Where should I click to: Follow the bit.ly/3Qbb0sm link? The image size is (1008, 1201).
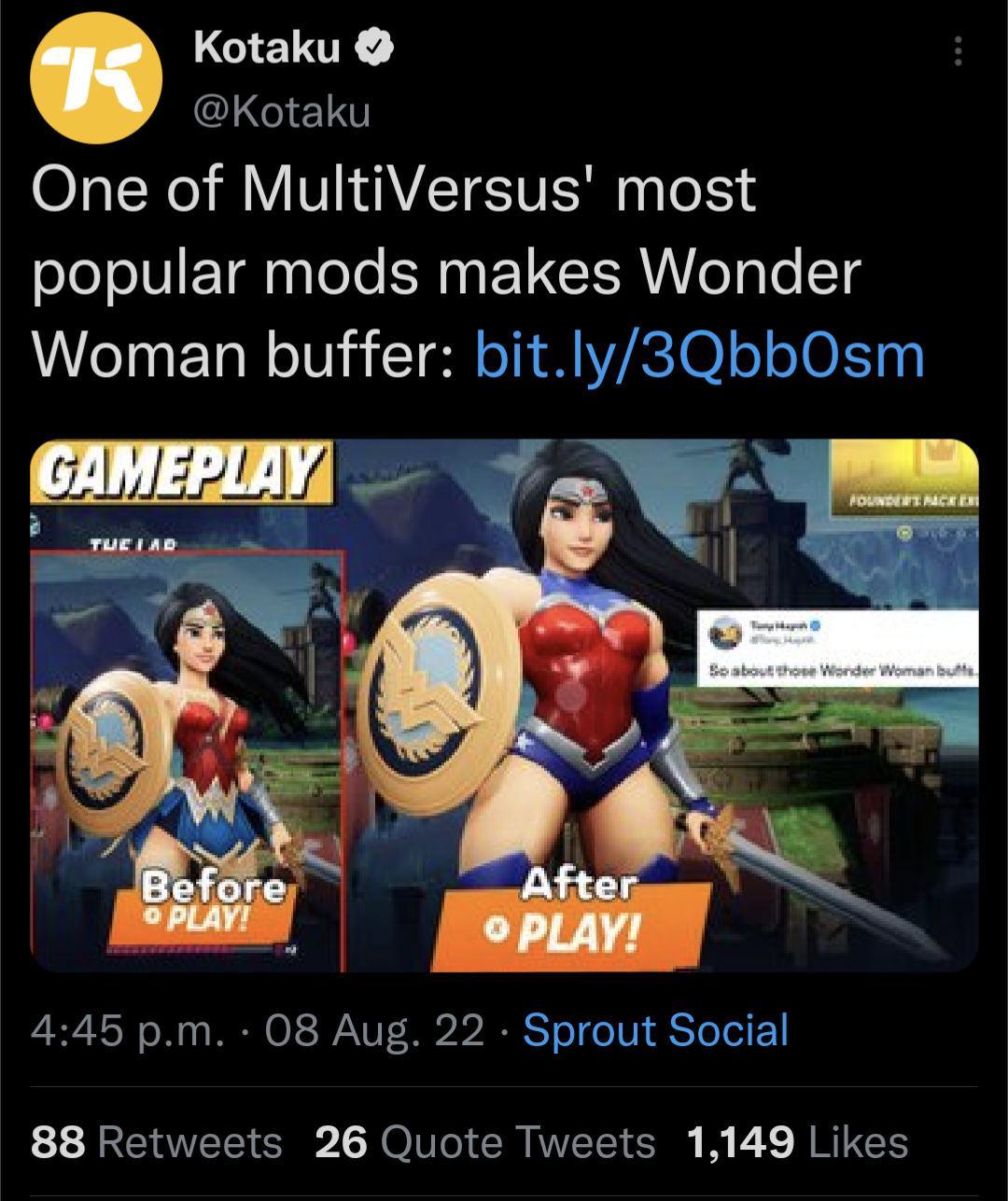point(700,355)
